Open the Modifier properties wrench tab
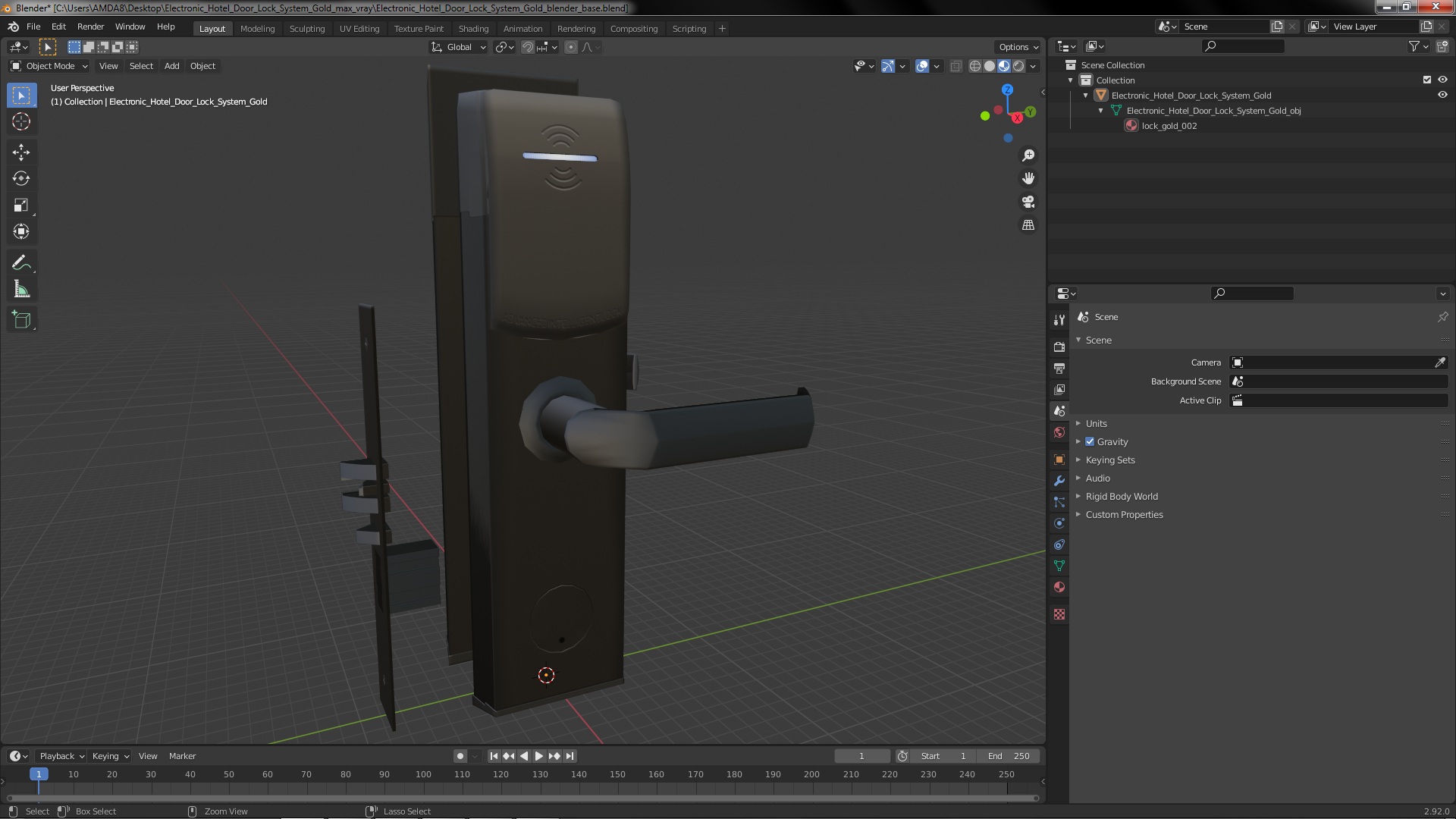This screenshot has width=1456, height=819. (1059, 481)
